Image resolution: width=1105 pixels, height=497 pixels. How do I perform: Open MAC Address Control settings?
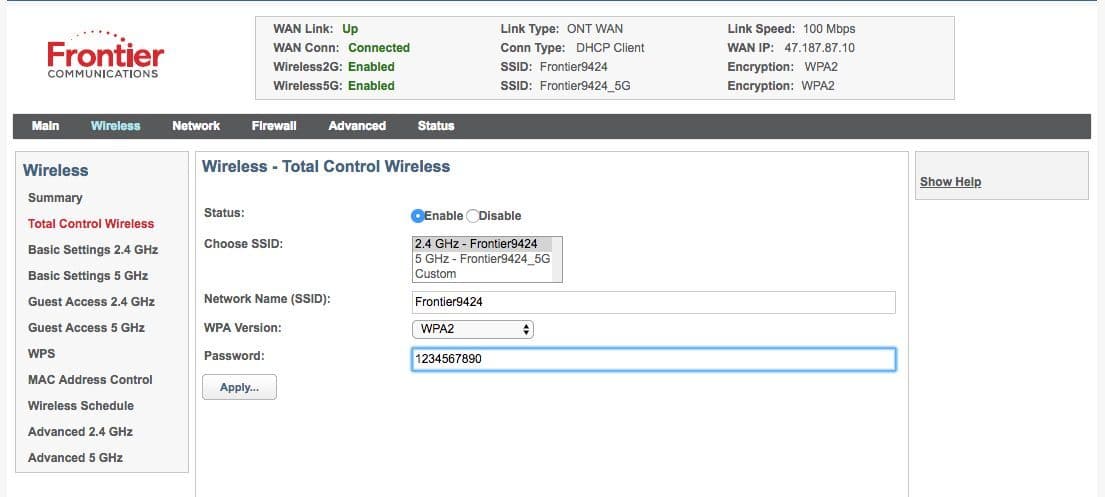90,380
